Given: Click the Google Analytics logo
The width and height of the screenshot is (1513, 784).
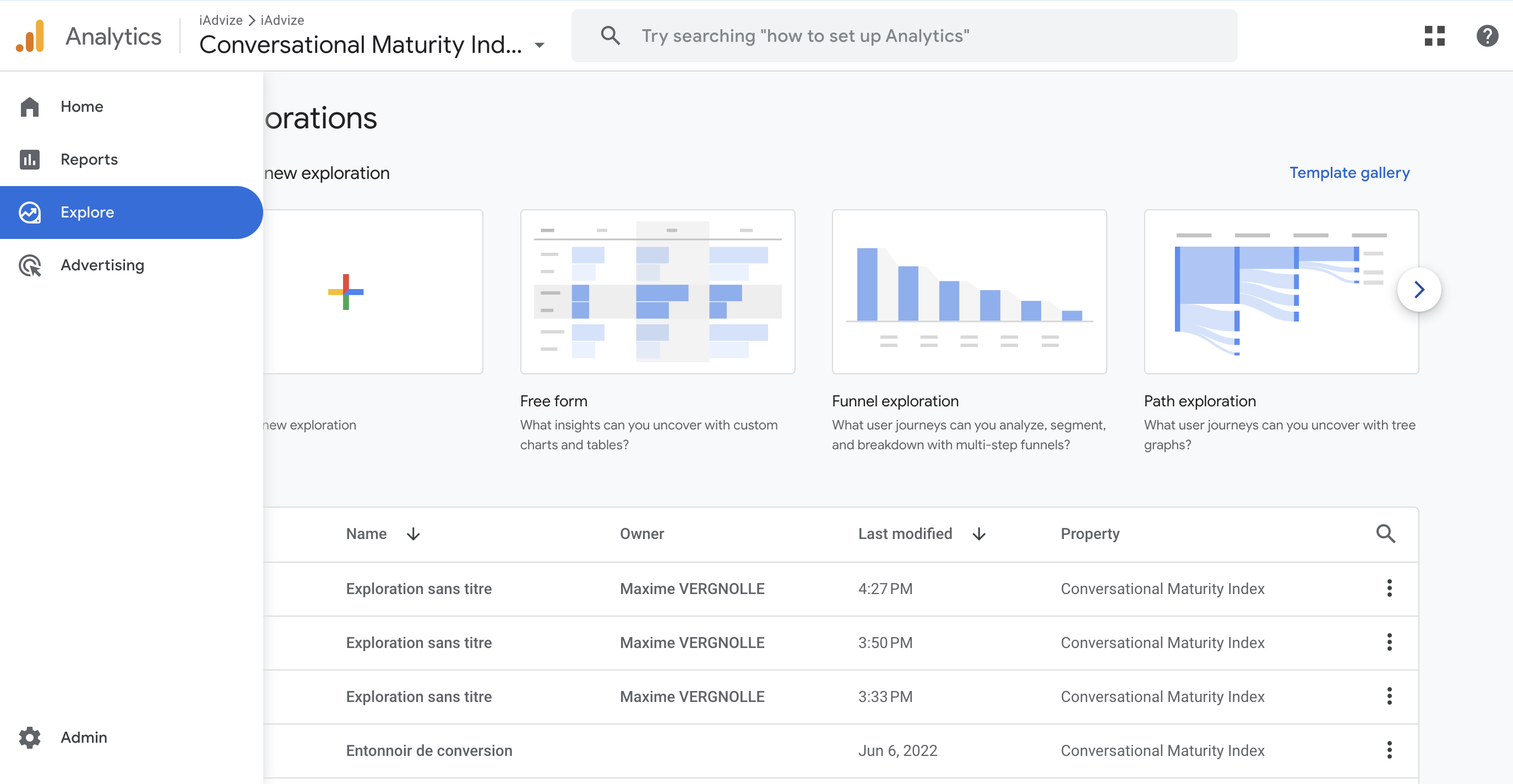Looking at the screenshot, I should point(30,36).
